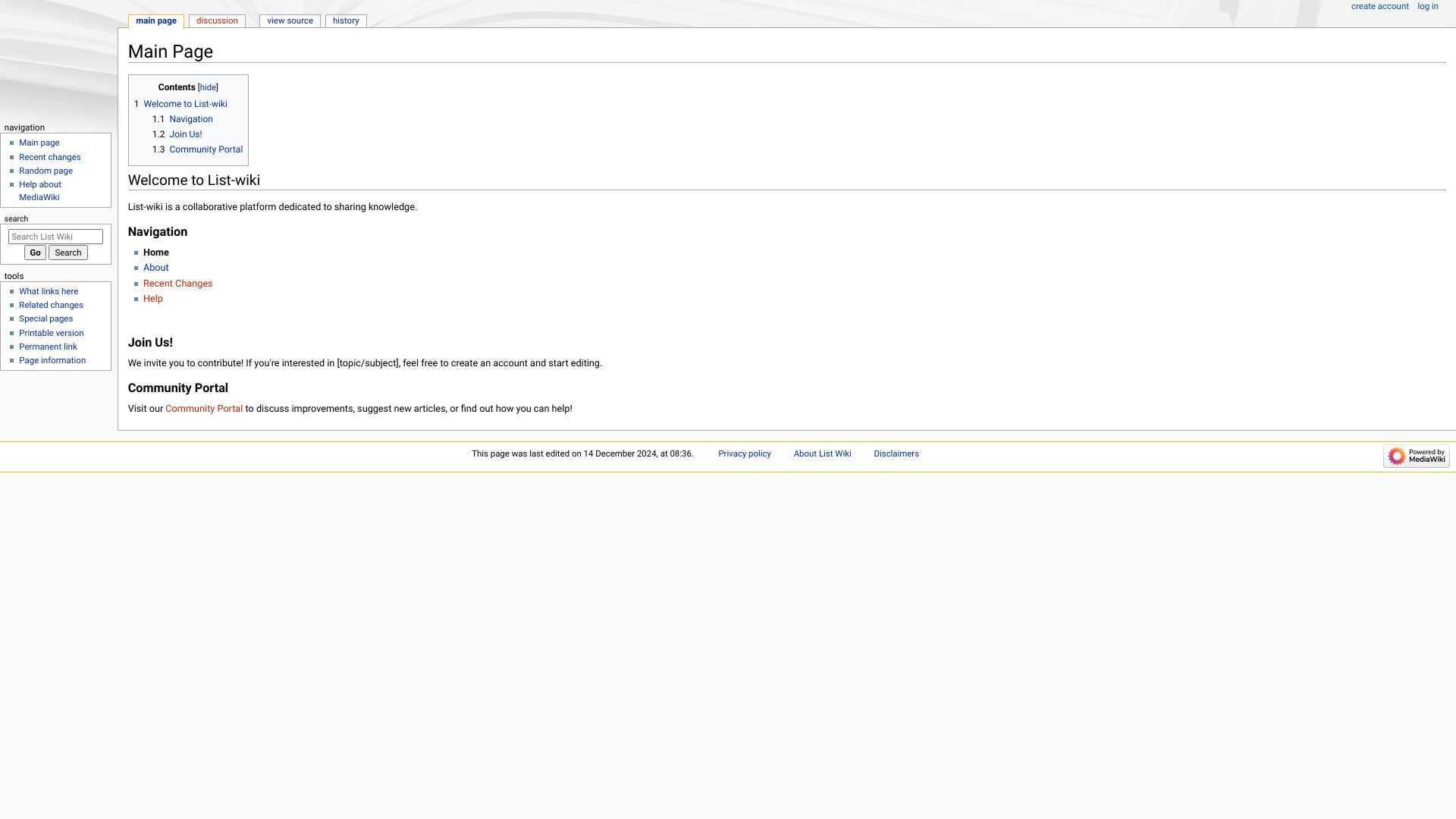Click the 'Recent Changes' navigation link

[x=177, y=283]
